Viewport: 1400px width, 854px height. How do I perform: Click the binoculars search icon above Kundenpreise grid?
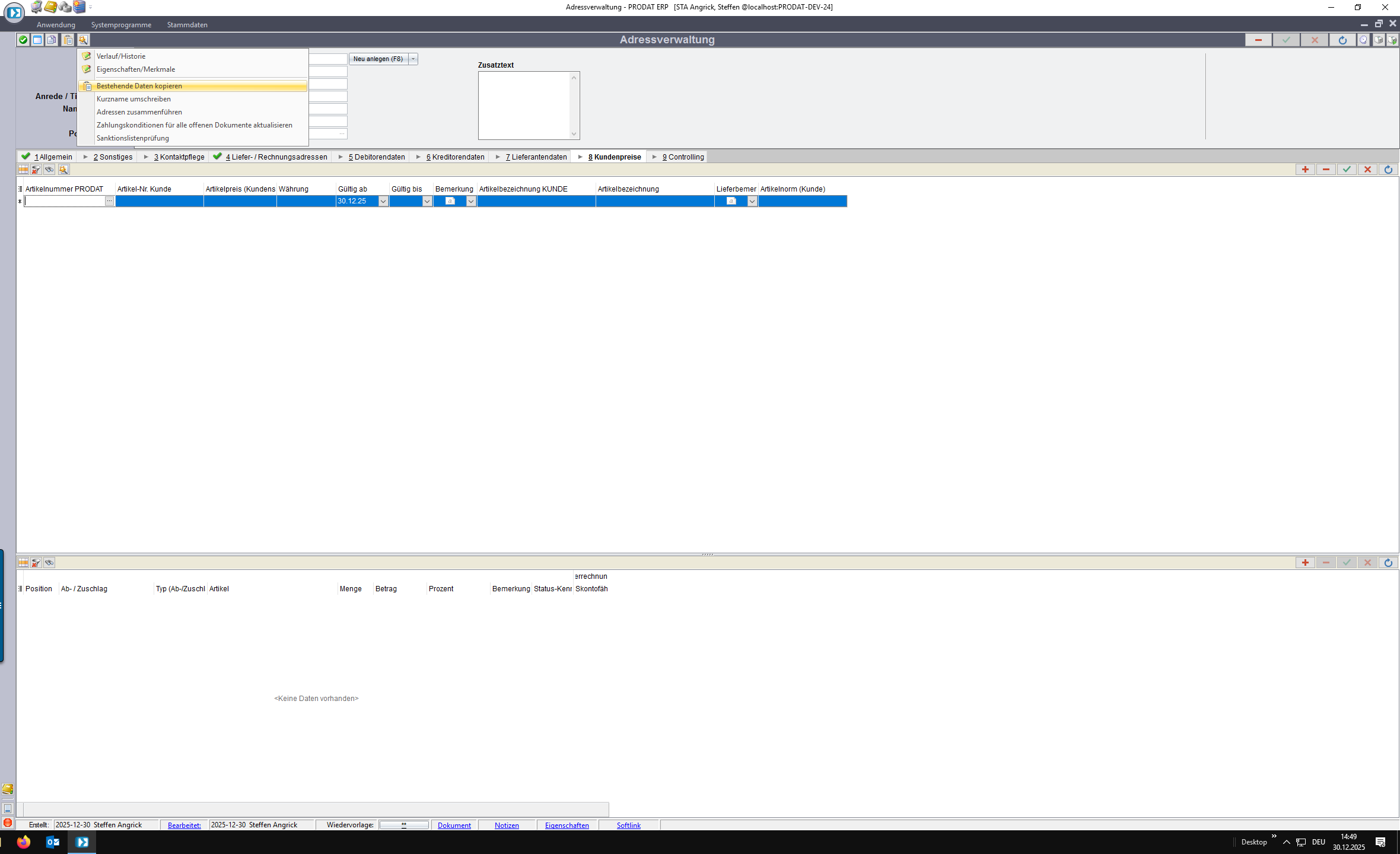point(49,170)
